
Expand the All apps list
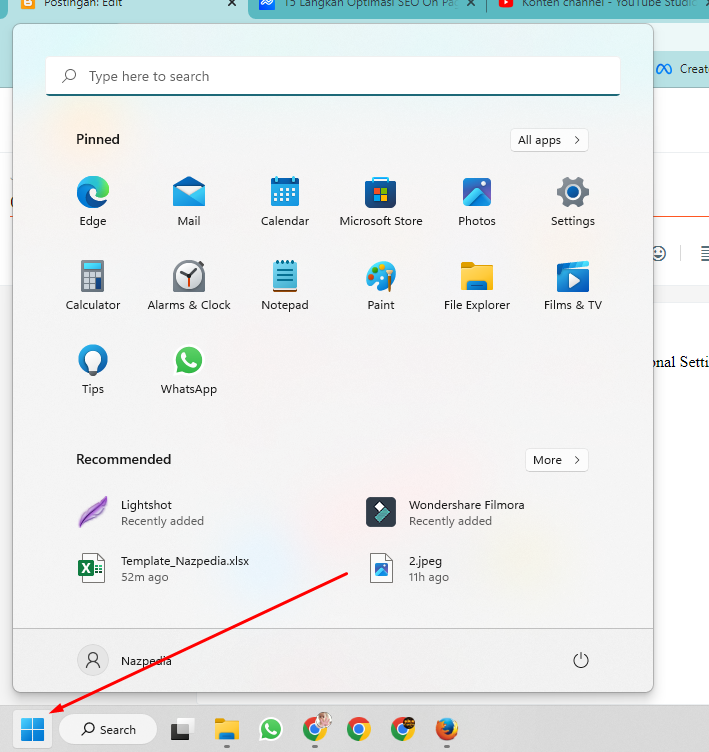pyautogui.click(x=549, y=140)
